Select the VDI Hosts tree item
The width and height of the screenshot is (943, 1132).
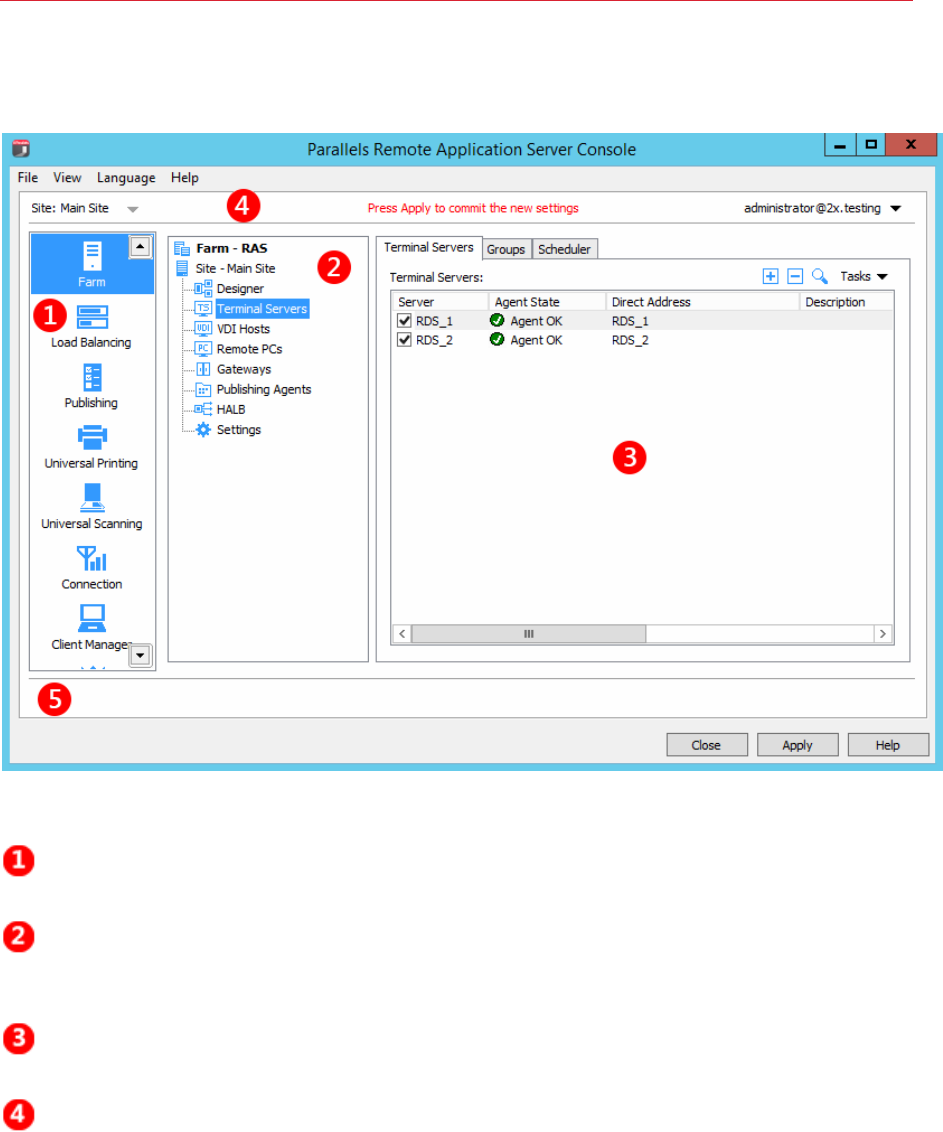pos(243,329)
